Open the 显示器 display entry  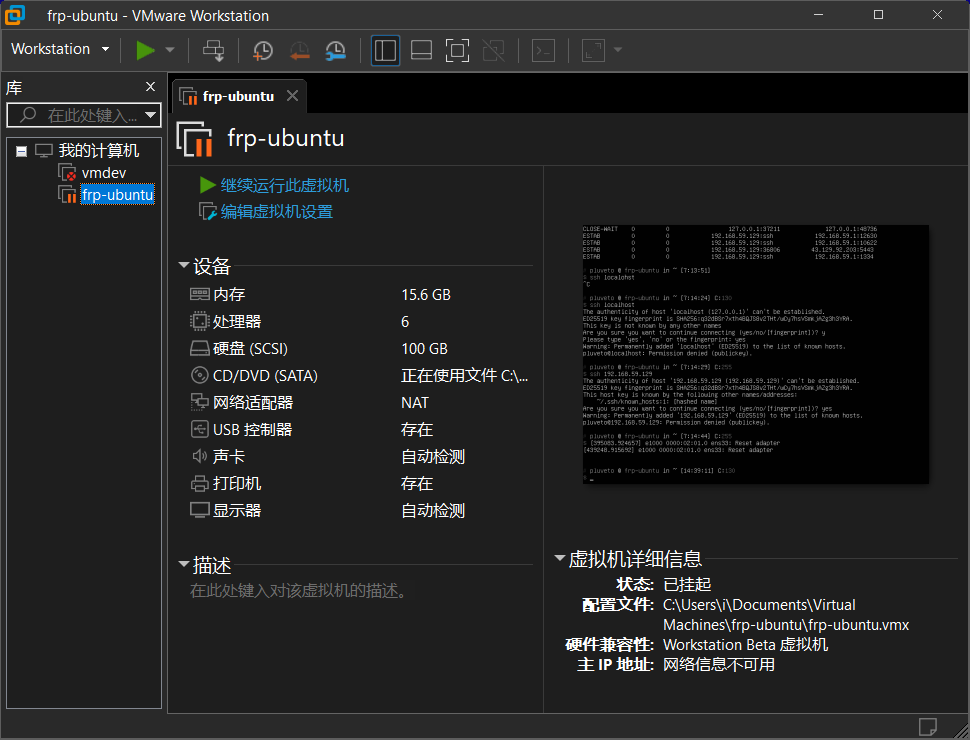tap(237, 510)
